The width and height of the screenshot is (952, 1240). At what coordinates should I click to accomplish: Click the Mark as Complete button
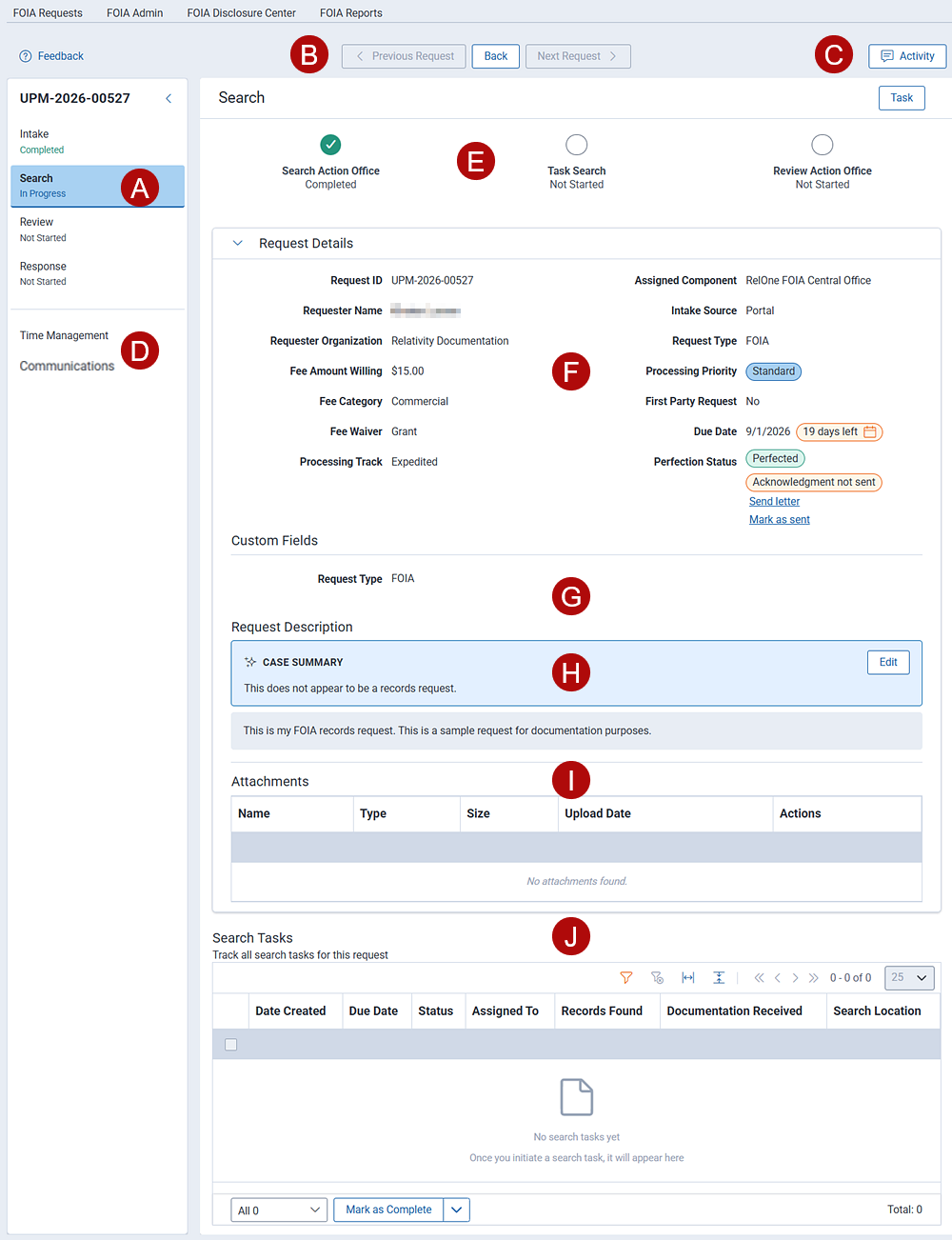(x=388, y=1210)
